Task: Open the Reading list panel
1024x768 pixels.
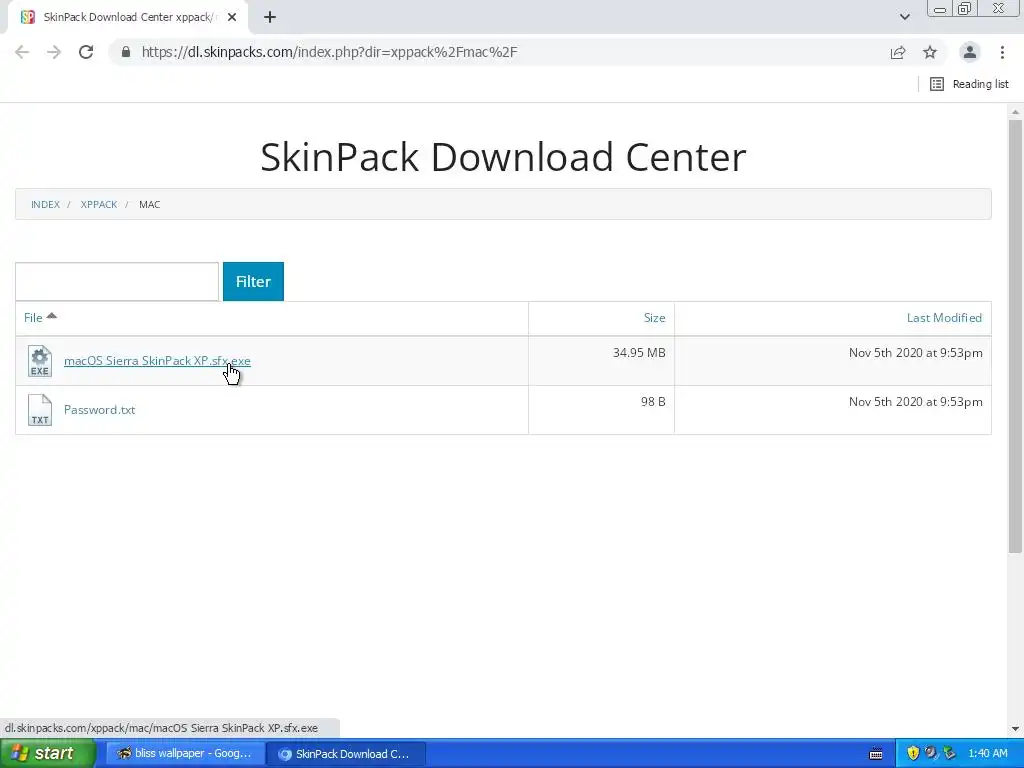Action: [x=969, y=84]
